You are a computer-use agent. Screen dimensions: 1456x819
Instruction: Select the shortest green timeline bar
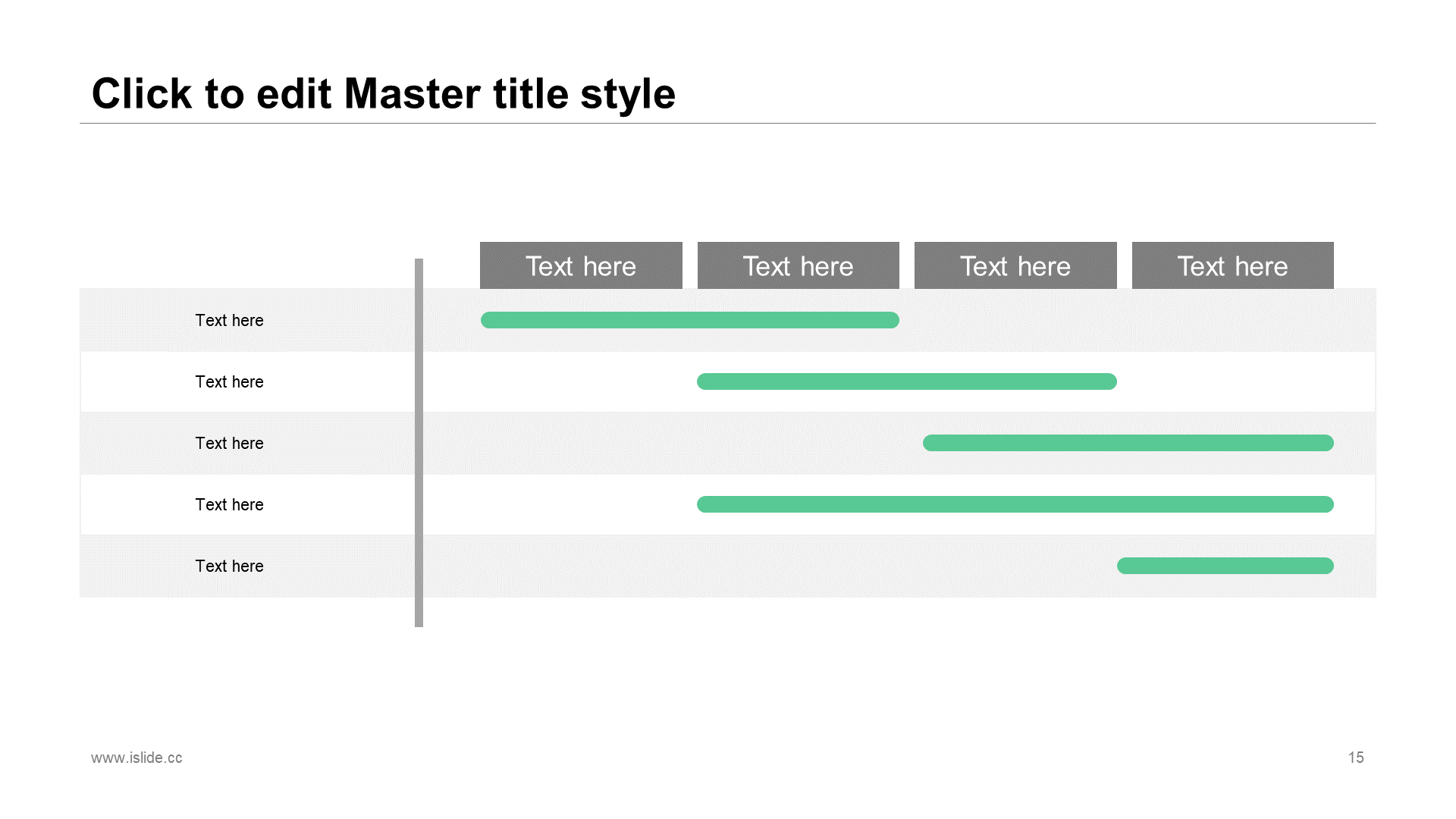[x=1225, y=566]
